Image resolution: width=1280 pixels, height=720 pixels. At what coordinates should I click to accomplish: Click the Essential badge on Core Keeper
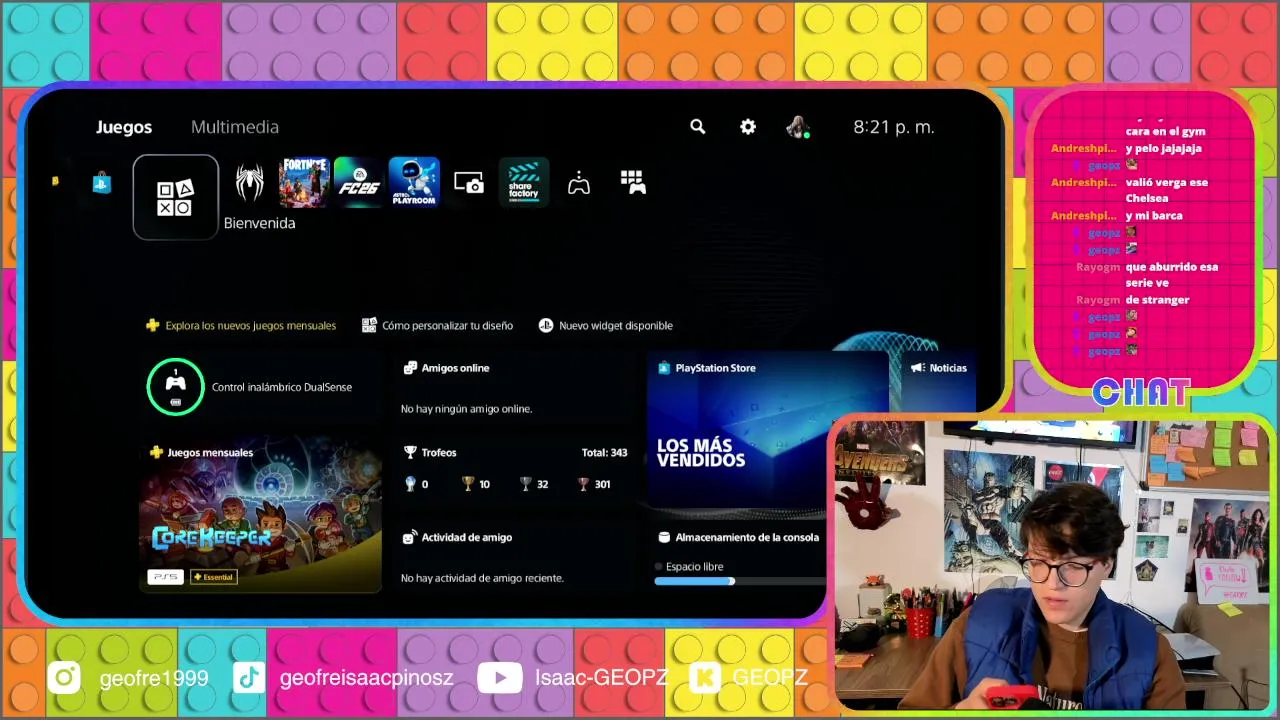[x=213, y=577]
